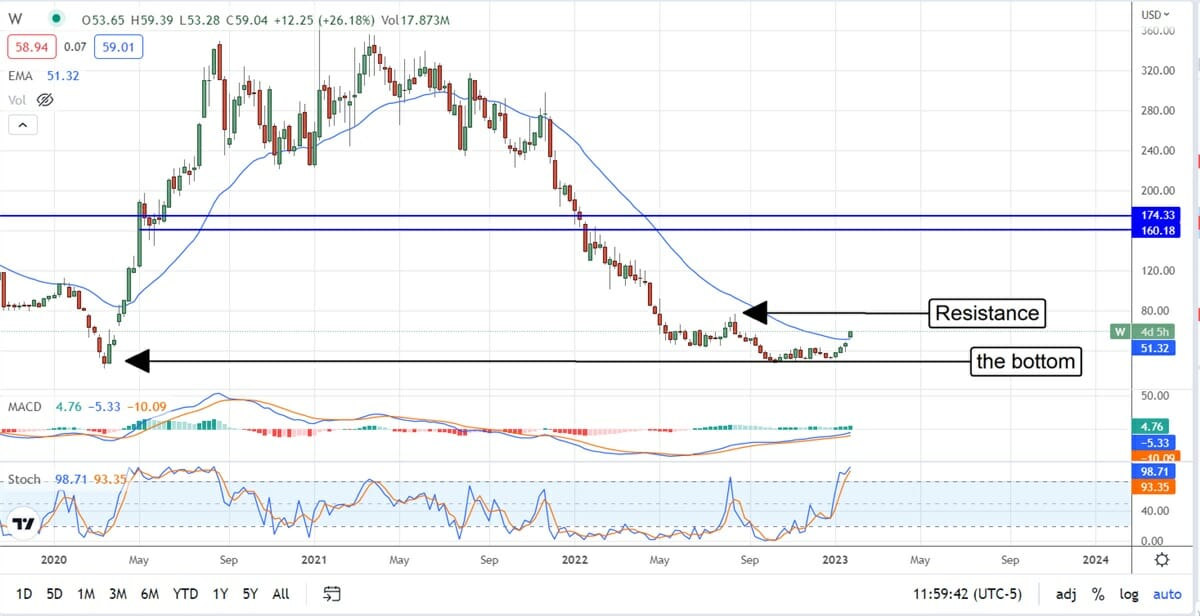Toggle the auto scale option
This screenshot has width=1200, height=616.
tap(1166, 594)
